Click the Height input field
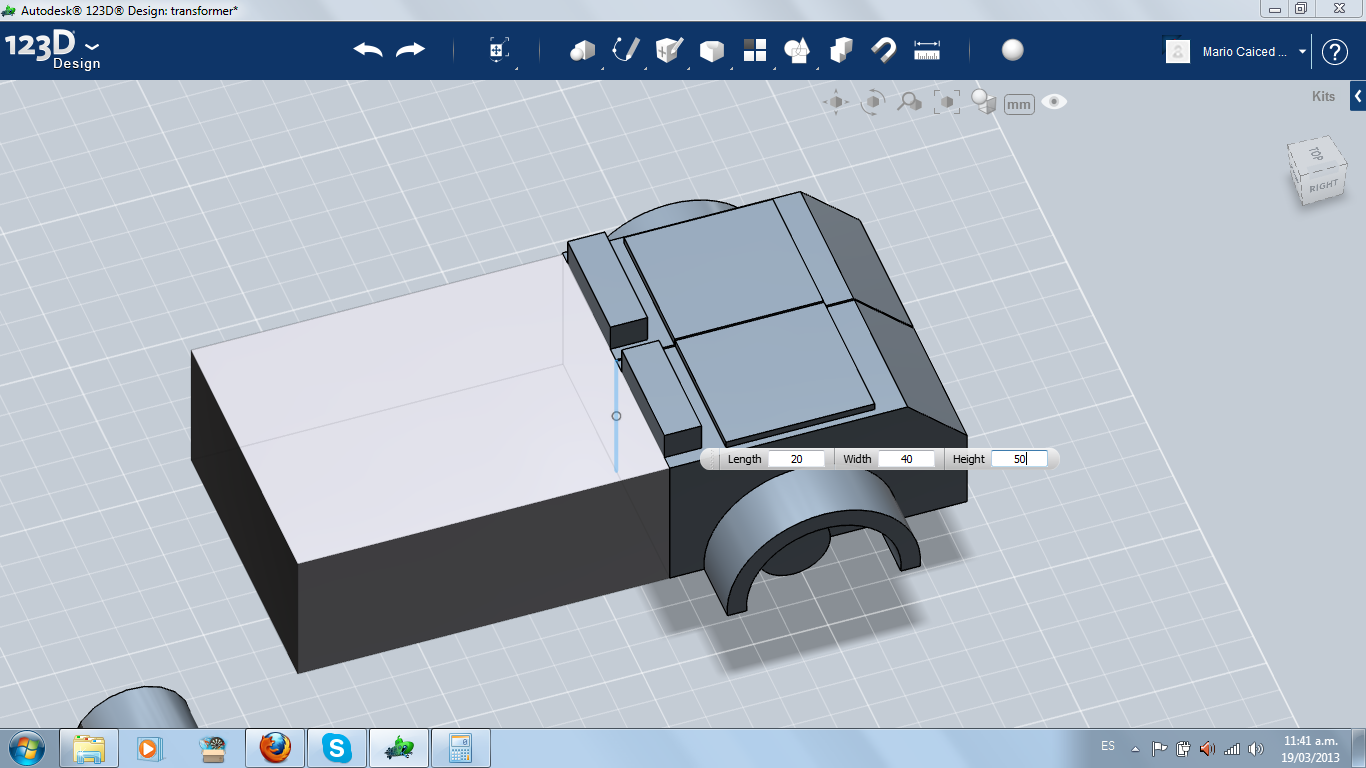This screenshot has height=768, width=1366. pos(1019,459)
